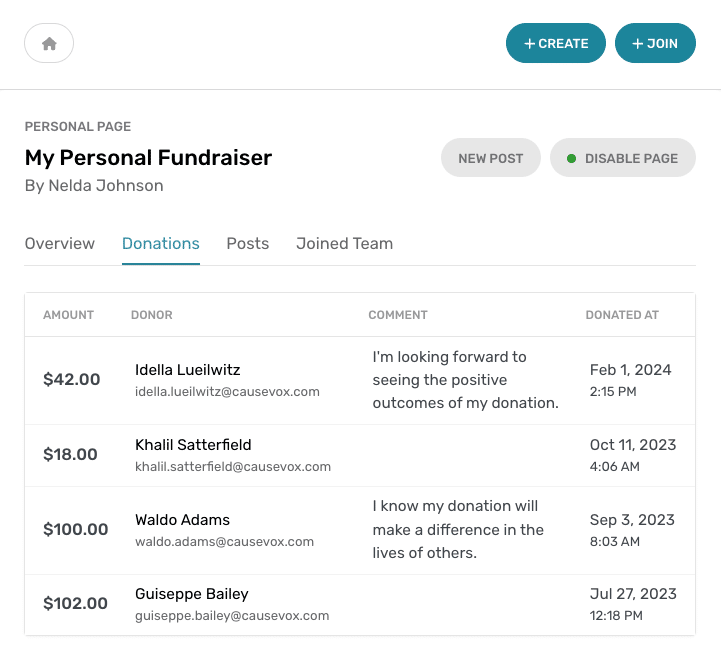This screenshot has height=663, width=721.
Task: Click the By Nelda Johnson byline
Action: [x=94, y=186]
